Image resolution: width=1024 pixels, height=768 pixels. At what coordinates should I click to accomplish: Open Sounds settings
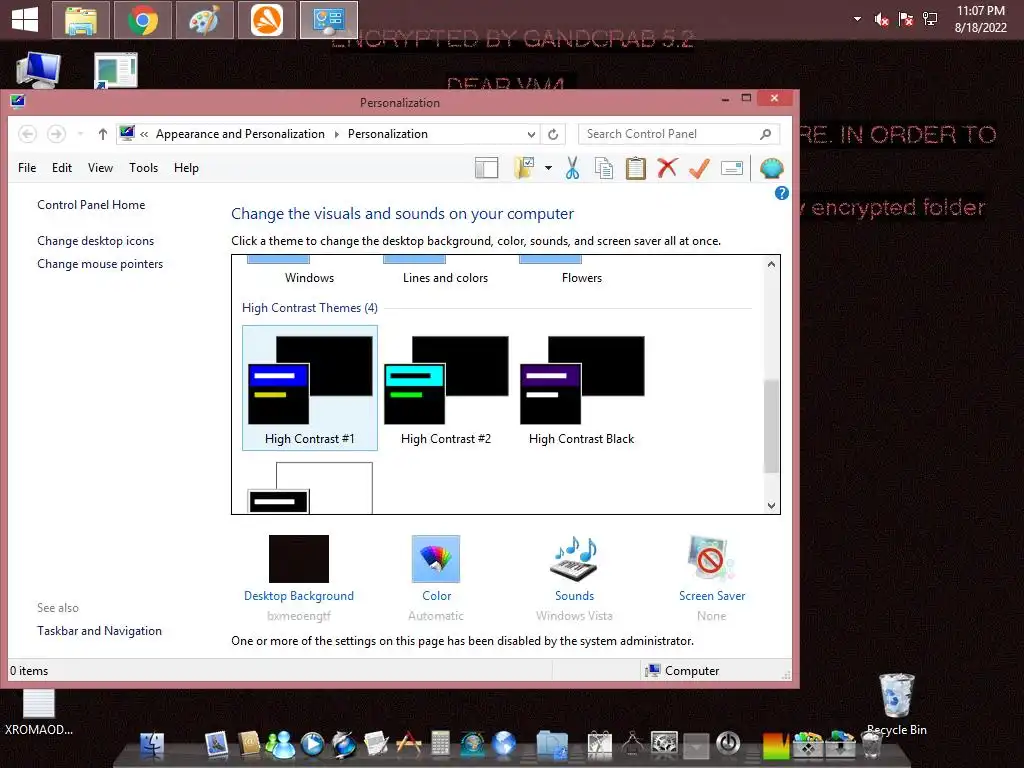tap(574, 578)
